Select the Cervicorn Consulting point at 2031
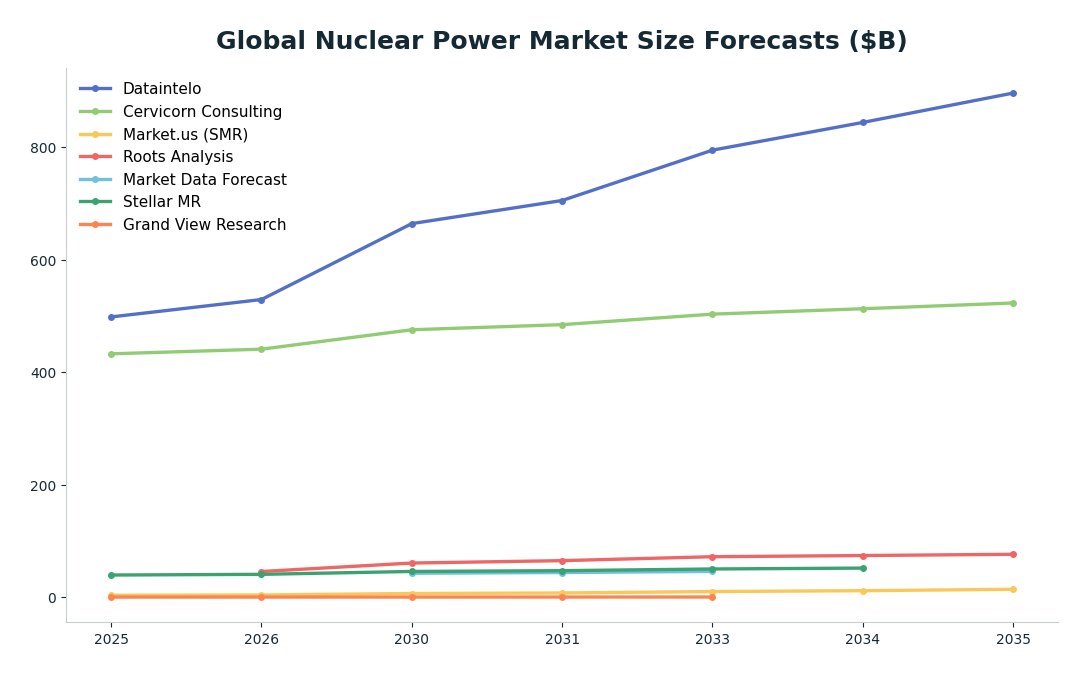 (x=562, y=325)
